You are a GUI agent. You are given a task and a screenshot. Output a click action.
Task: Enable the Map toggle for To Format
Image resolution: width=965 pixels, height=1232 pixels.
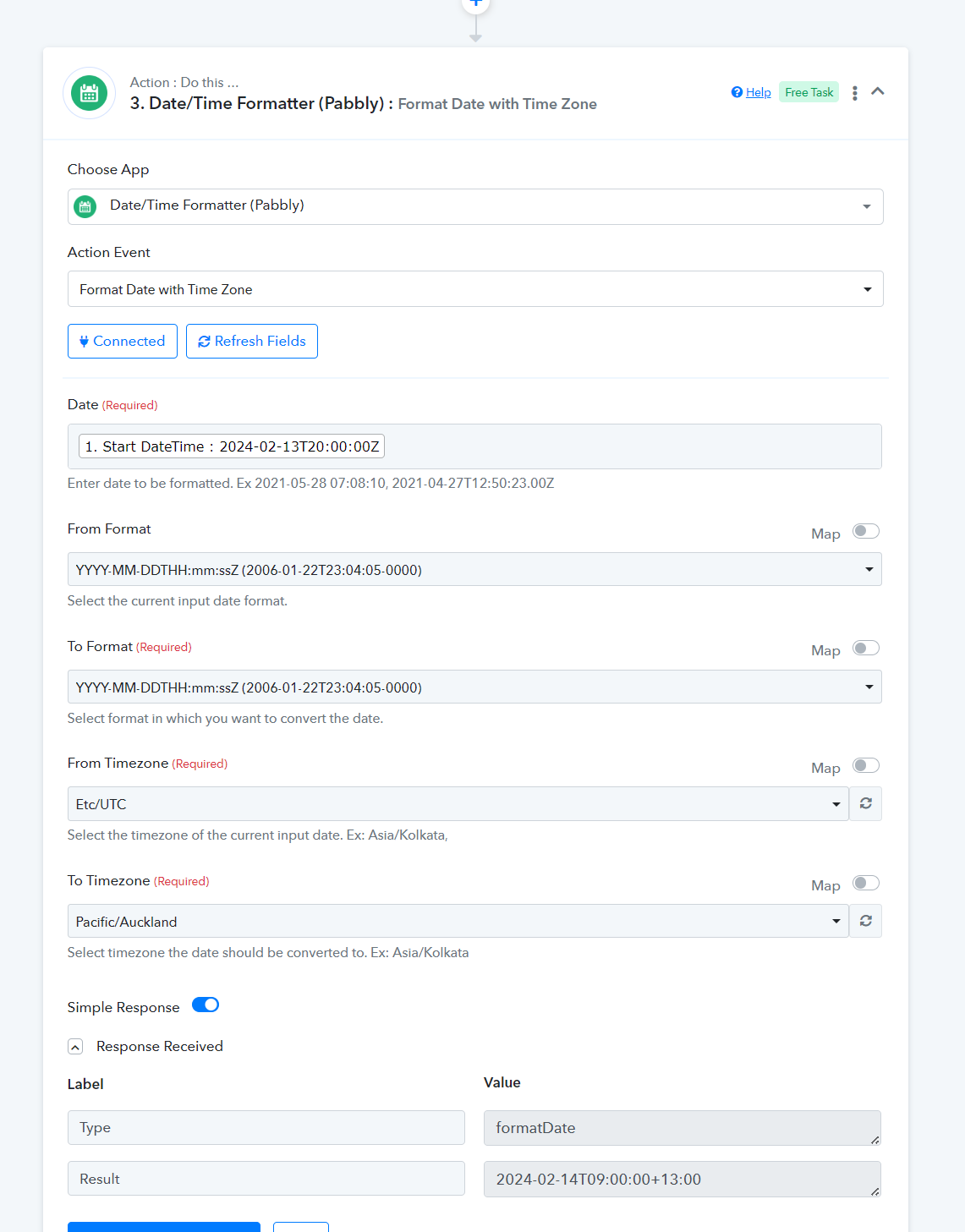(x=866, y=648)
